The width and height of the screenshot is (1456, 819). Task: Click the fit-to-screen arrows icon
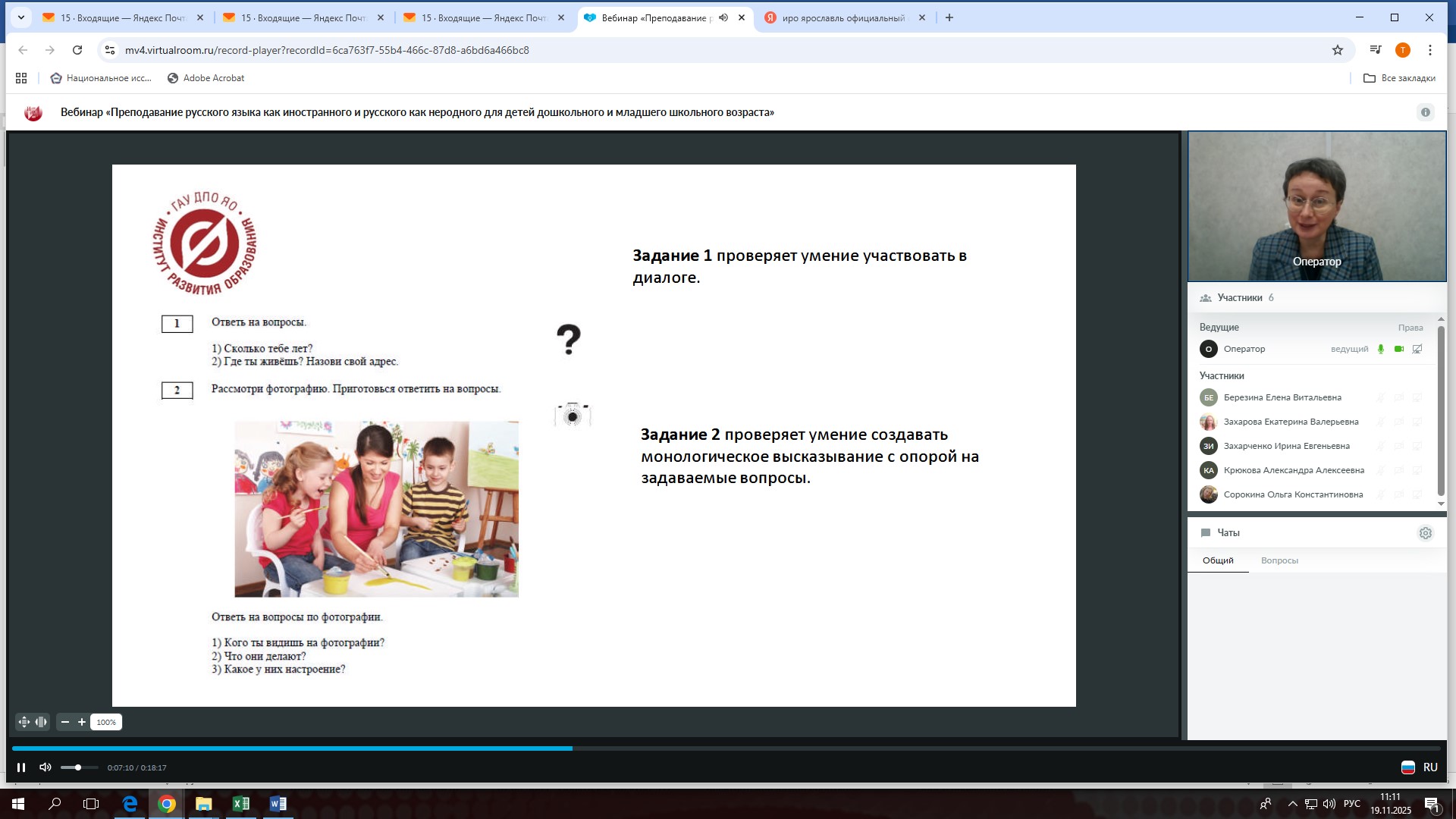tap(24, 722)
